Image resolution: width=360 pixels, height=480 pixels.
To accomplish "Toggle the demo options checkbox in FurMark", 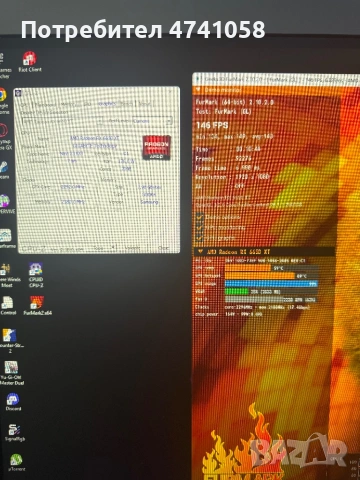I will tap(199, 217).
